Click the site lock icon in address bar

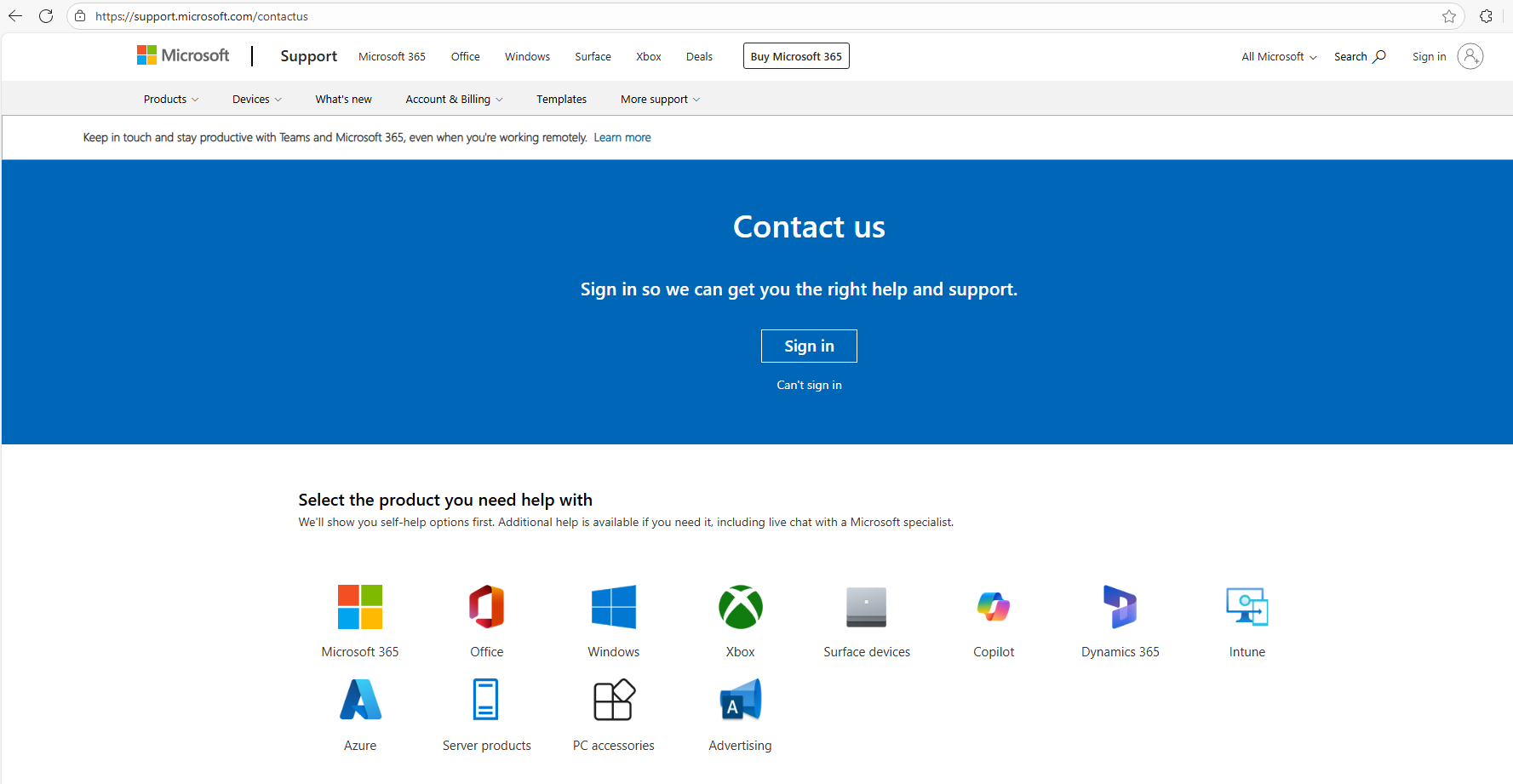coord(80,16)
